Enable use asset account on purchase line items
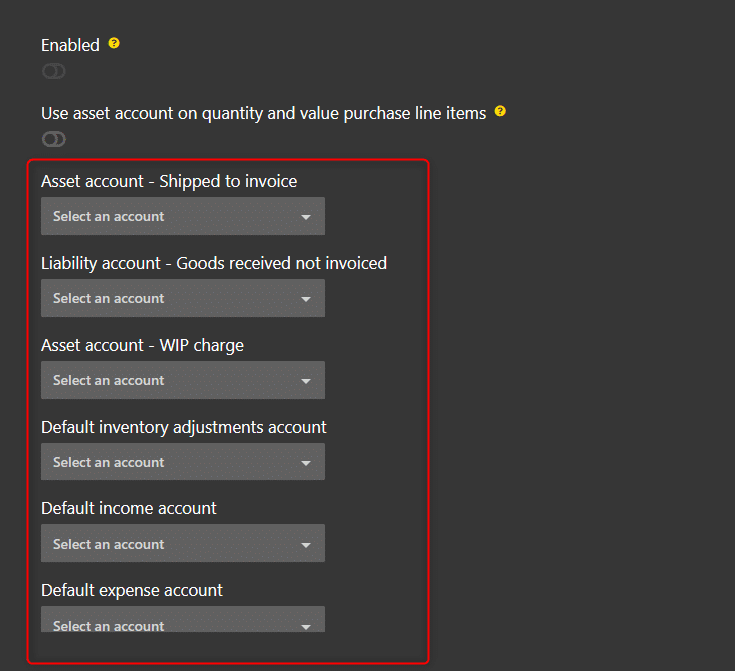 (x=54, y=139)
